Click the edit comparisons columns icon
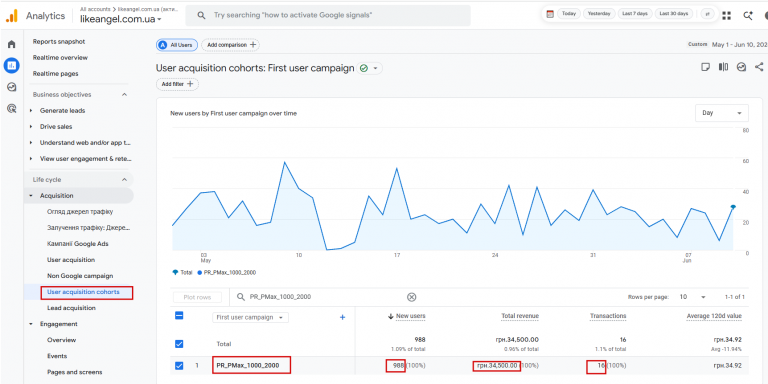 coord(723,67)
